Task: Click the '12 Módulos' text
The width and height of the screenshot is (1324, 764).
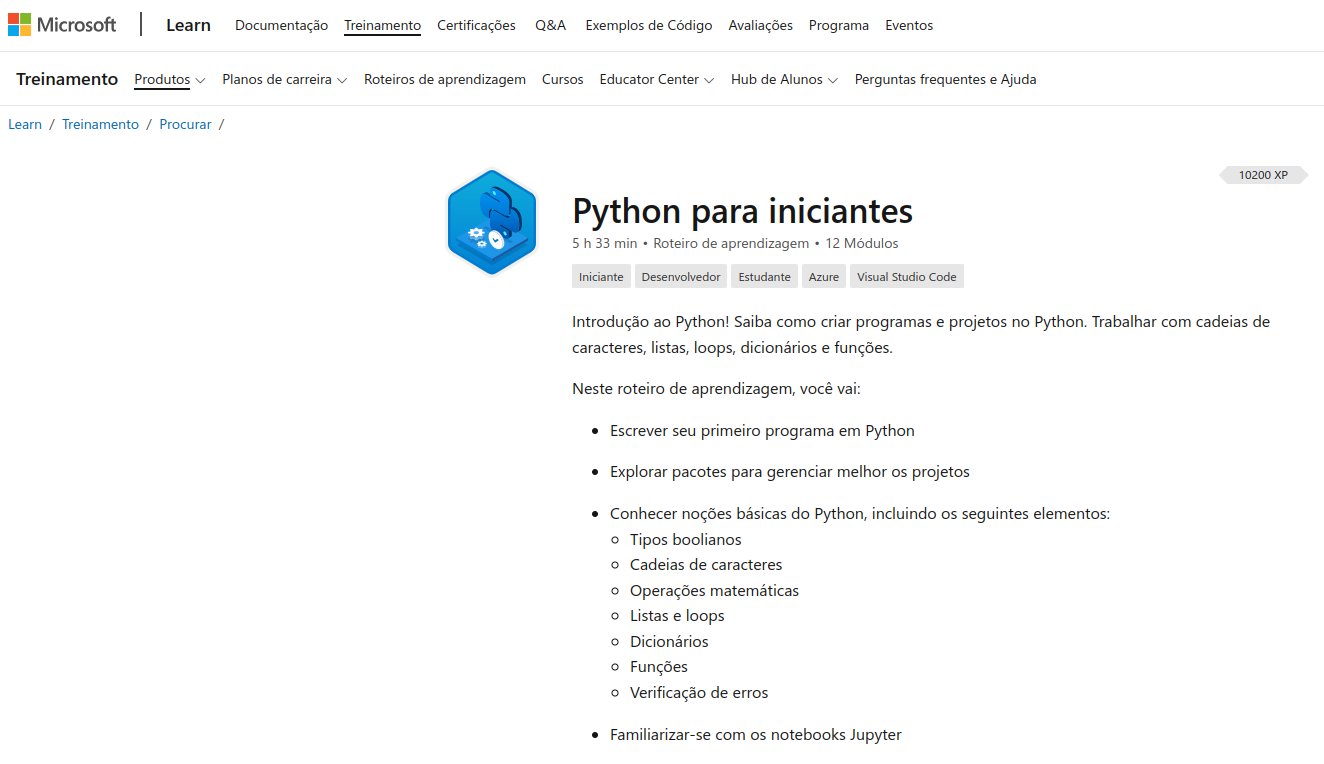Action: (861, 243)
